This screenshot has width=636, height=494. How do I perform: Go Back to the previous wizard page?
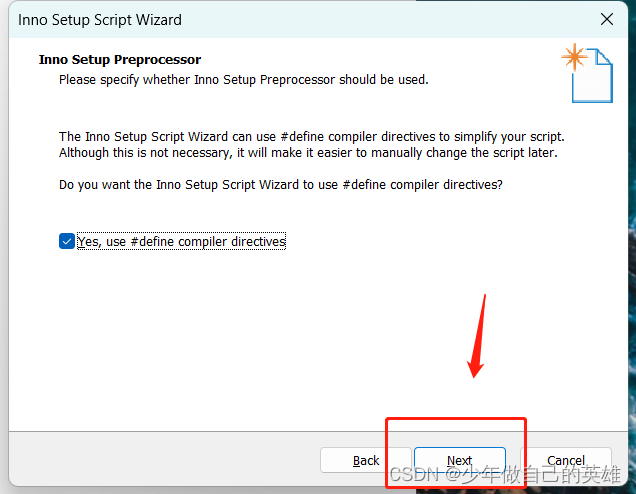(365, 460)
